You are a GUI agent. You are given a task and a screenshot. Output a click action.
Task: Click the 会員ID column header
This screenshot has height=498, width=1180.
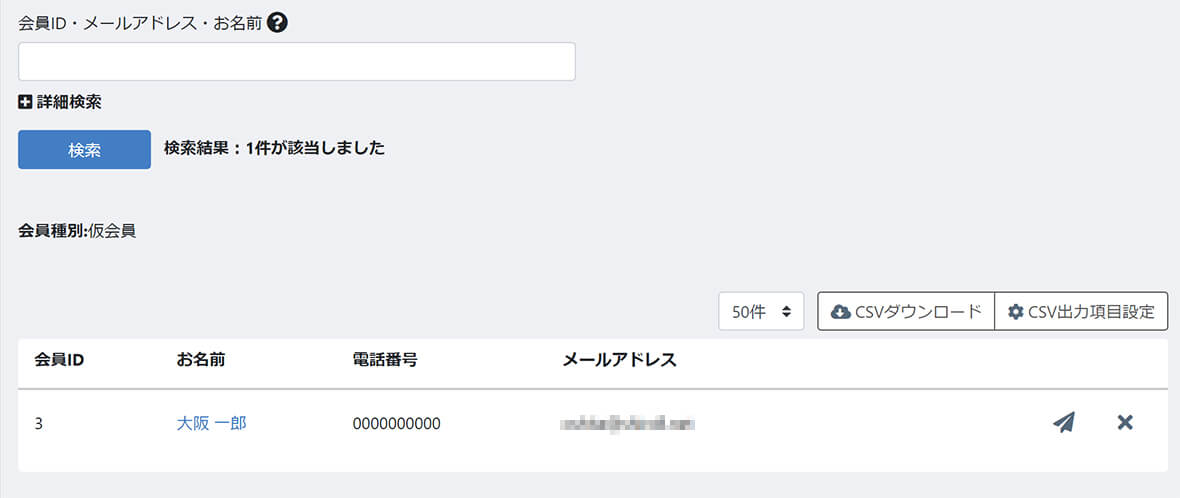(59, 360)
